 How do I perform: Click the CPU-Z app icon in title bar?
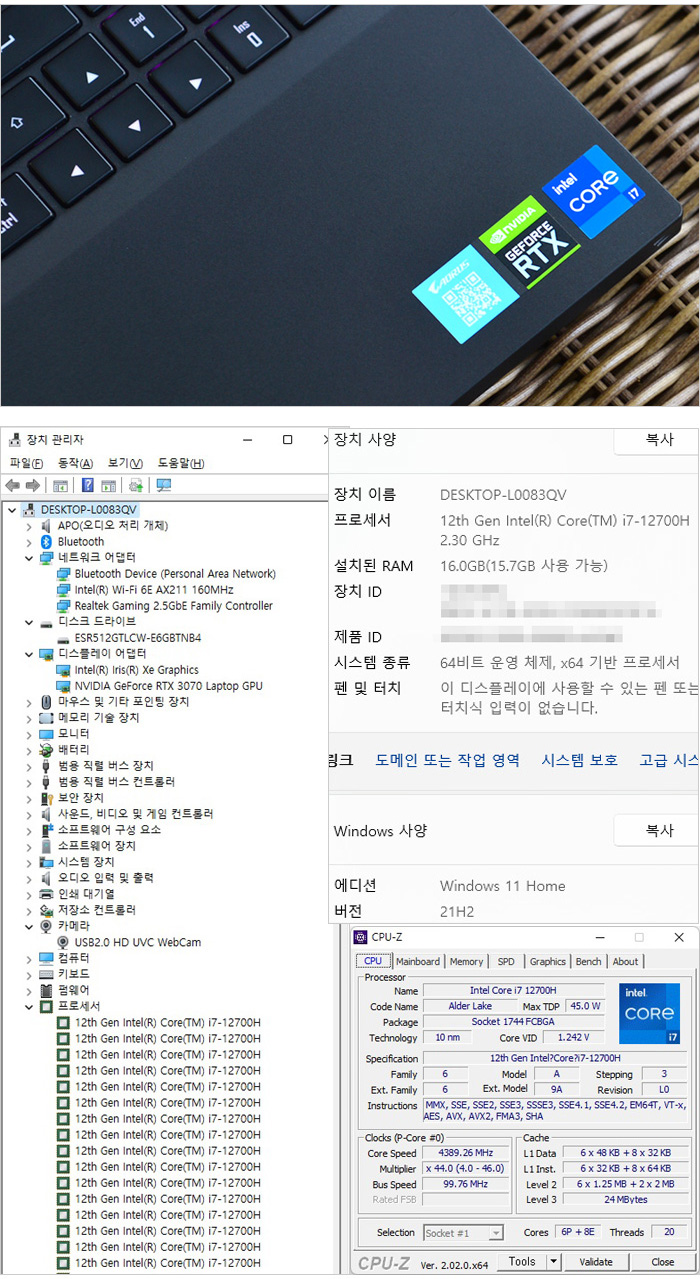360,937
